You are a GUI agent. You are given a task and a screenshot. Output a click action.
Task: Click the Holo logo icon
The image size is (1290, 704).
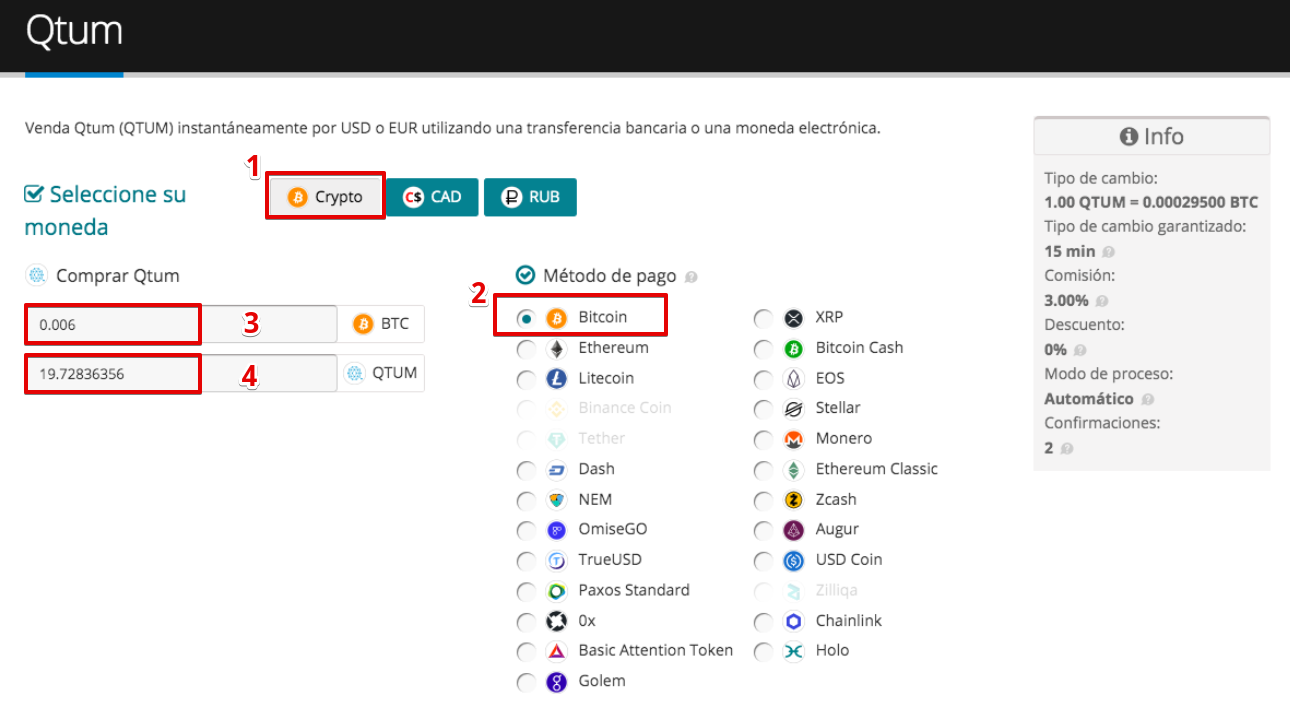pyautogui.click(x=794, y=652)
